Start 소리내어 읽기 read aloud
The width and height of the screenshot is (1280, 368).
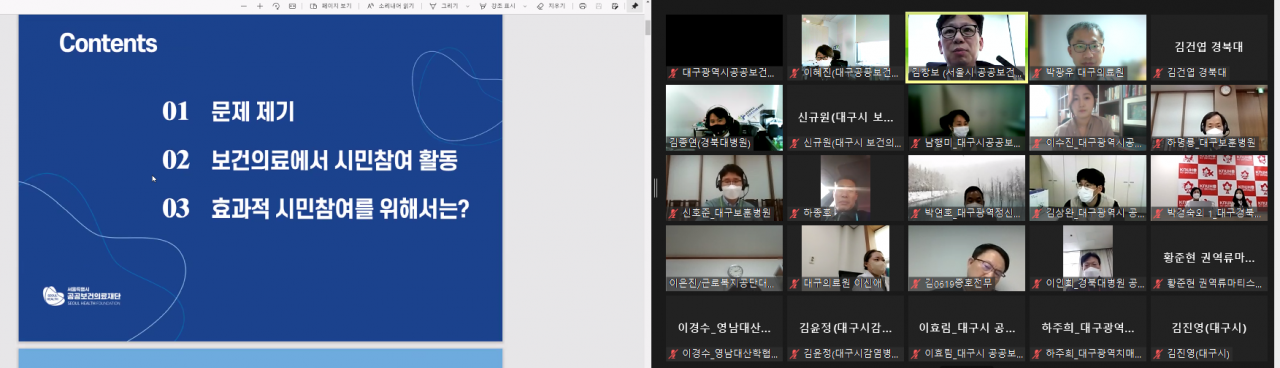coord(390,6)
